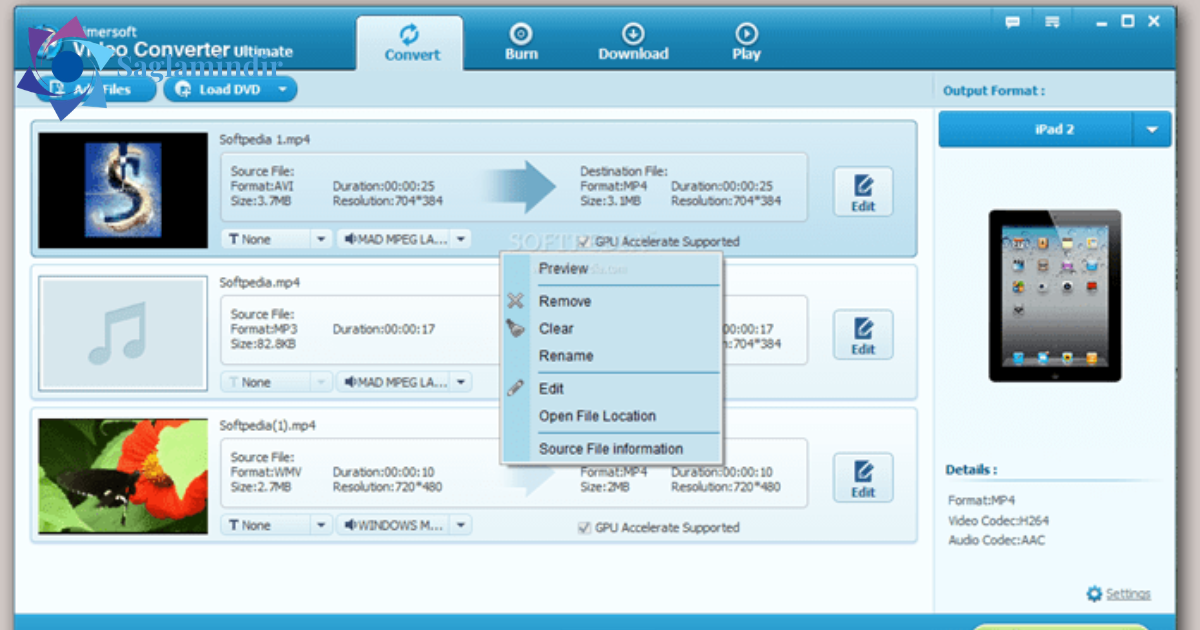This screenshot has height=630, width=1200.
Task: Switch to the Play tab
Action: (x=746, y=44)
